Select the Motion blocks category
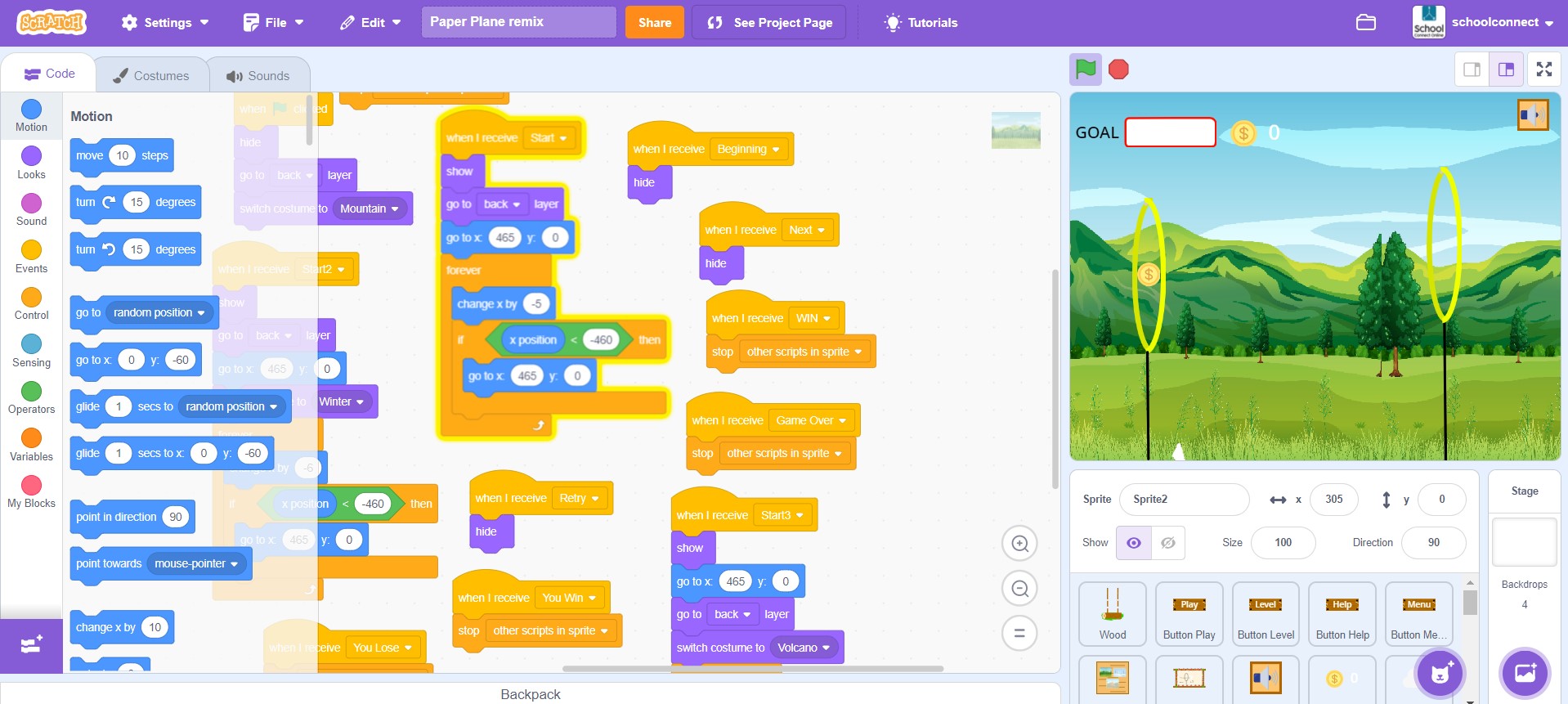The width and height of the screenshot is (1568, 704). coord(31,115)
